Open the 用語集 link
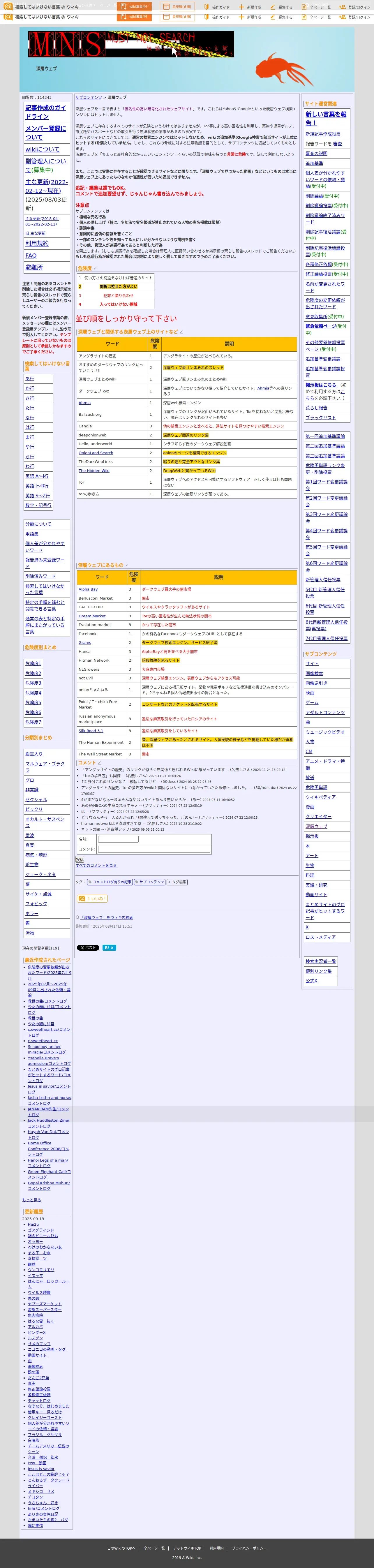The width and height of the screenshot is (374, 1568). click(x=32, y=534)
